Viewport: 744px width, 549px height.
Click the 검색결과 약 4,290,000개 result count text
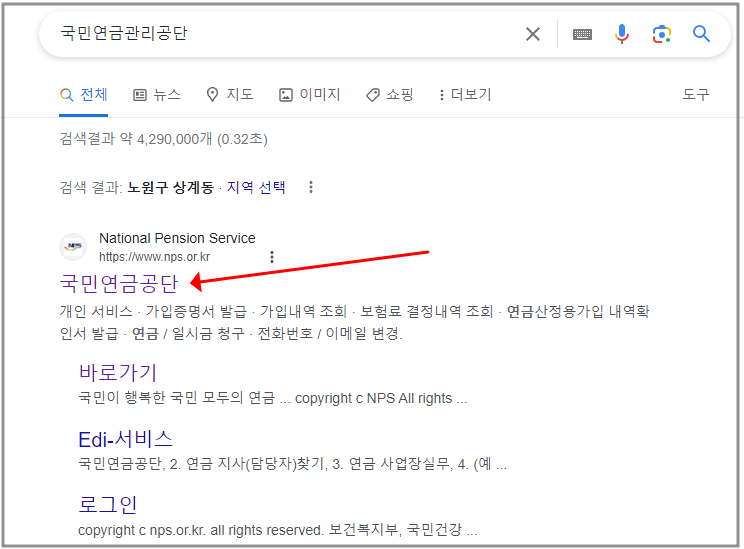pos(164,139)
